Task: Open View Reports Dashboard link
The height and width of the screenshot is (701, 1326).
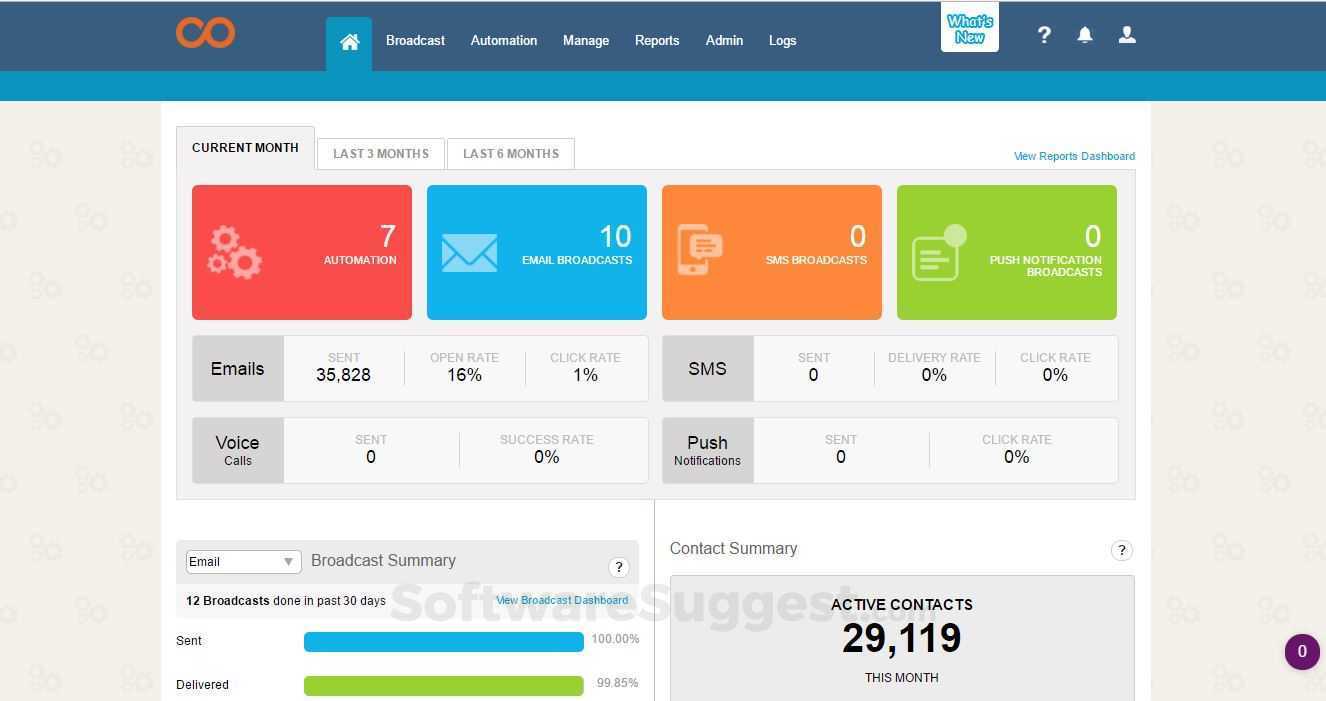Action: (x=1074, y=156)
